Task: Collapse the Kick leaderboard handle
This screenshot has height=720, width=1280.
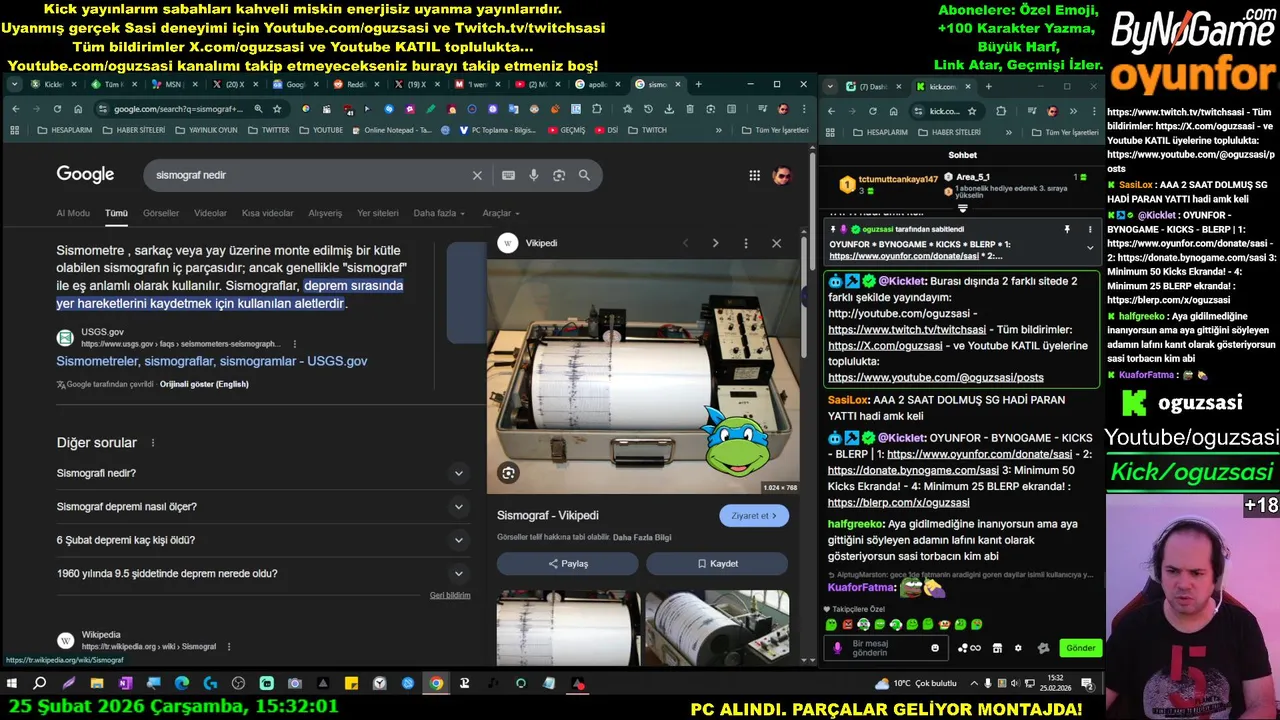Action: (963, 208)
